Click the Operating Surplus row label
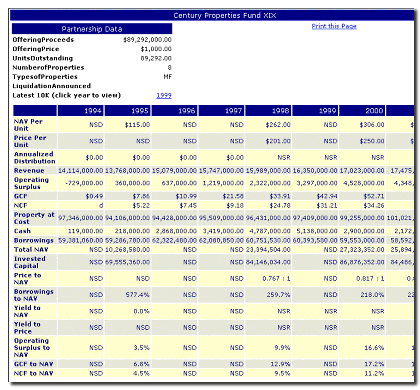 (x=31, y=183)
